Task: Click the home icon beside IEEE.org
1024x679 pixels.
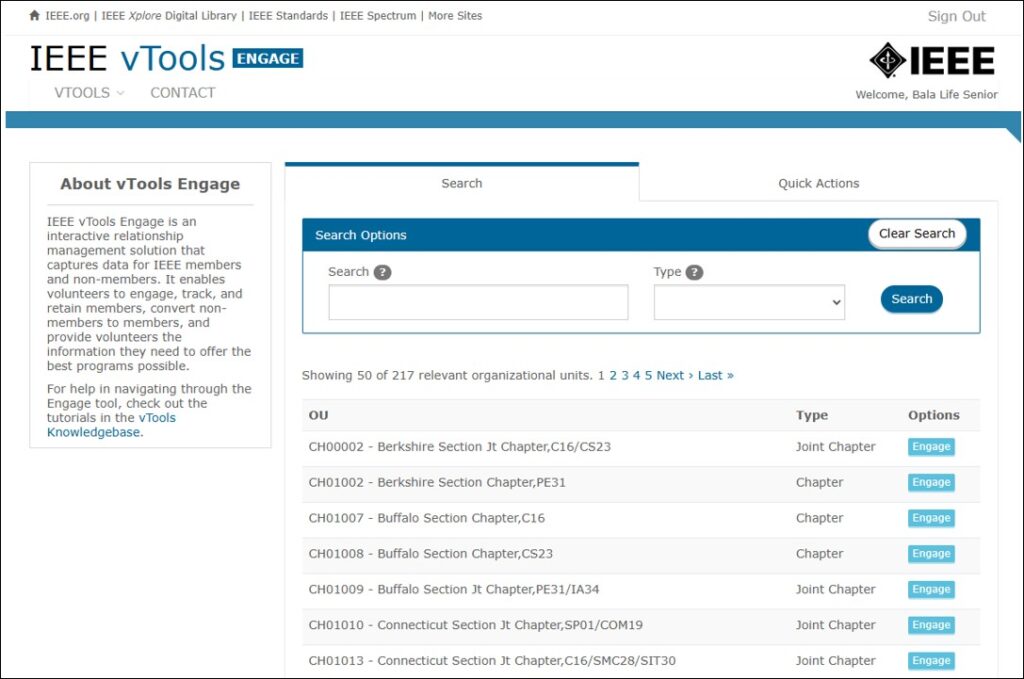Action: pos(35,15)
